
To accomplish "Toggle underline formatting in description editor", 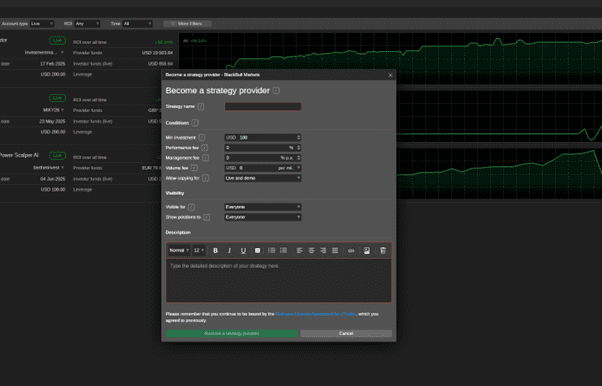I will click(x=243, y=250).
